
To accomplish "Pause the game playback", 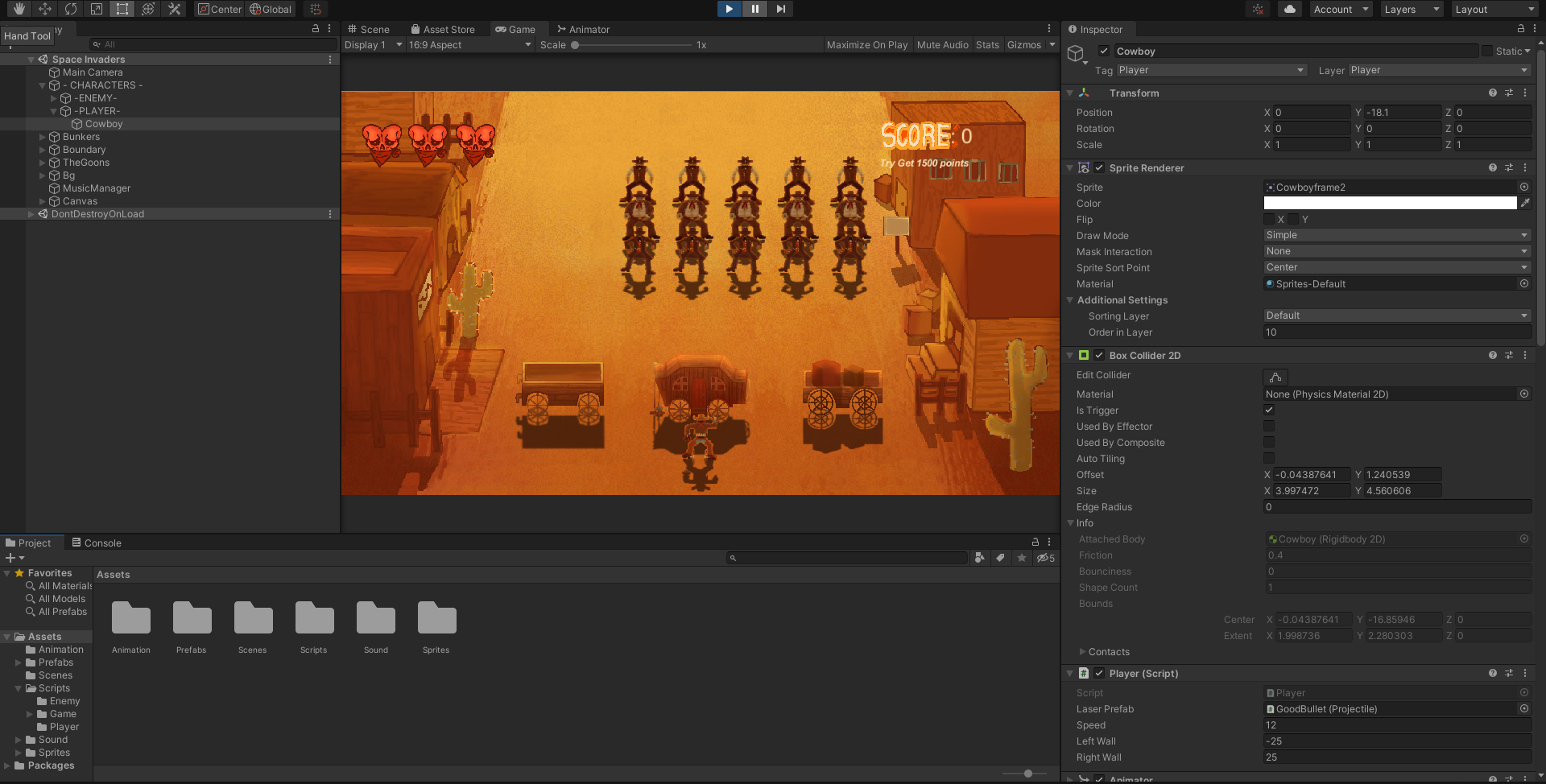I will click(x=754, y=9).
